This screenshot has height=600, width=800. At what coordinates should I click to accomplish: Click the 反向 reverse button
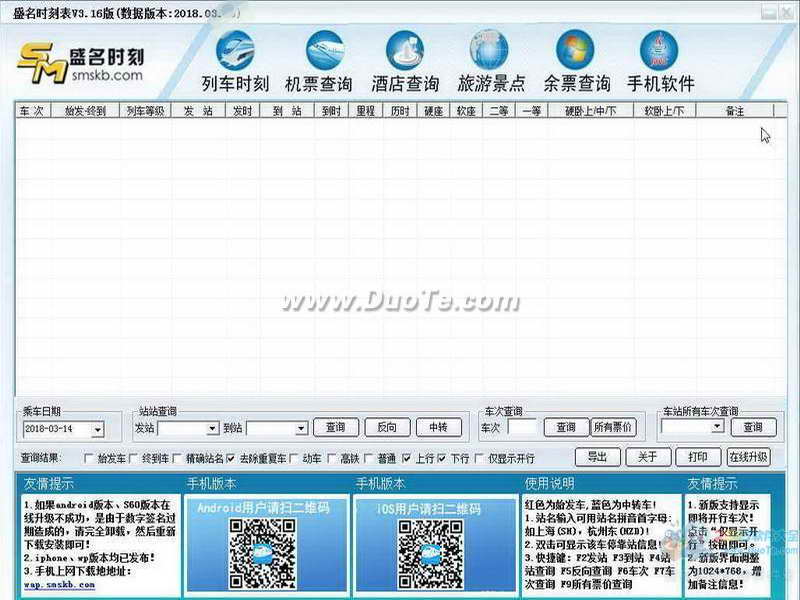(x=387, y=427)
